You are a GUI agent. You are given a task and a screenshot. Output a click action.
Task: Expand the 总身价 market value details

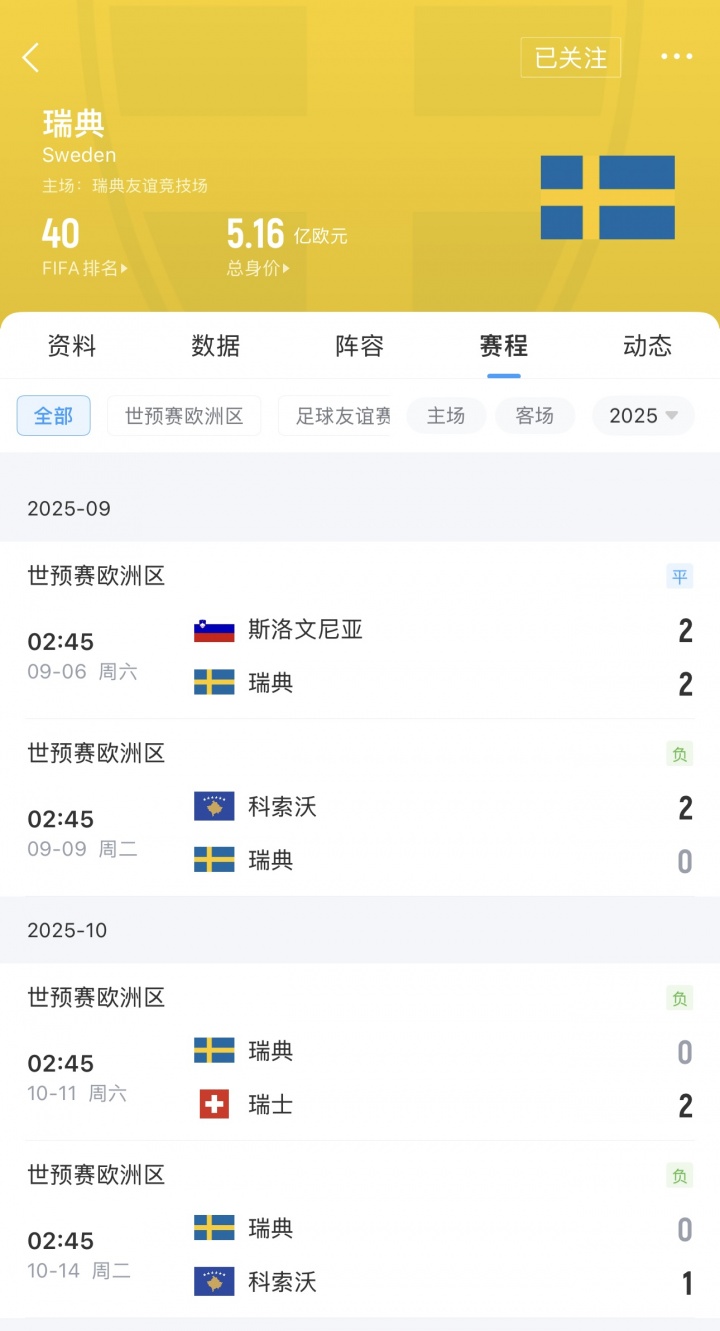tap(258, 268)
